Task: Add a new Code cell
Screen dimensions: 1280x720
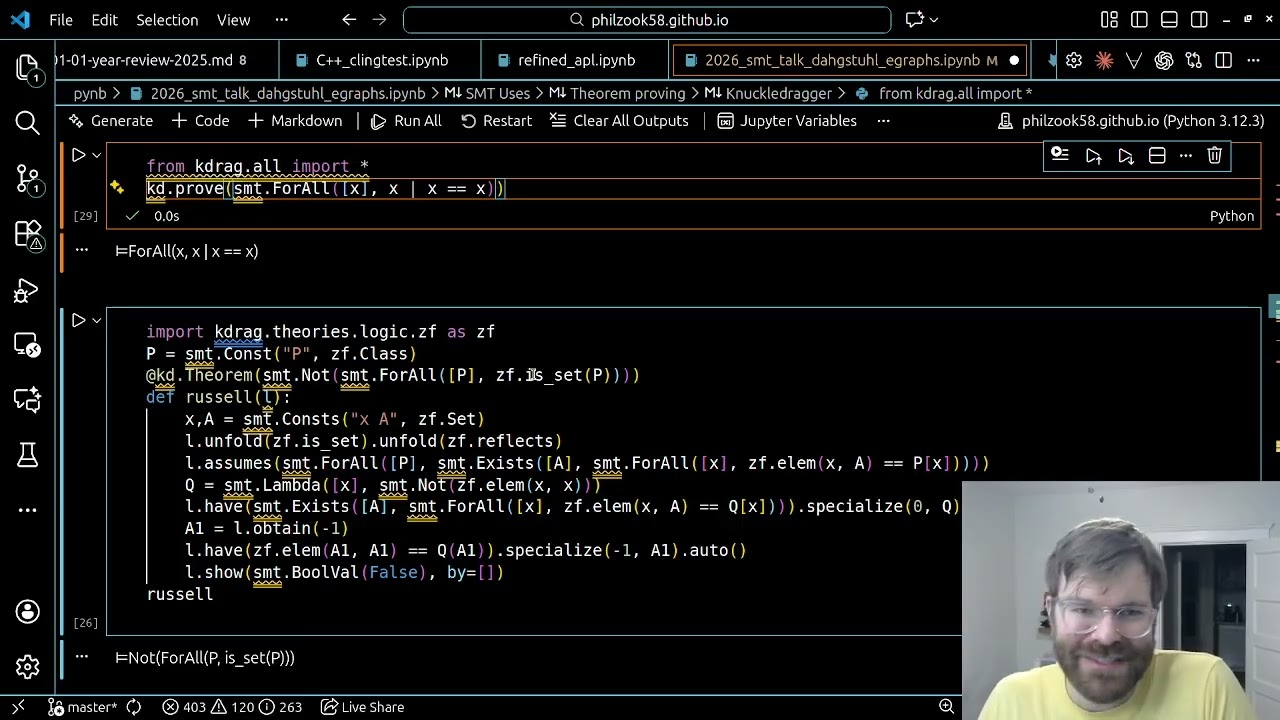Action: pyautogui.click(x=200, y=120)
